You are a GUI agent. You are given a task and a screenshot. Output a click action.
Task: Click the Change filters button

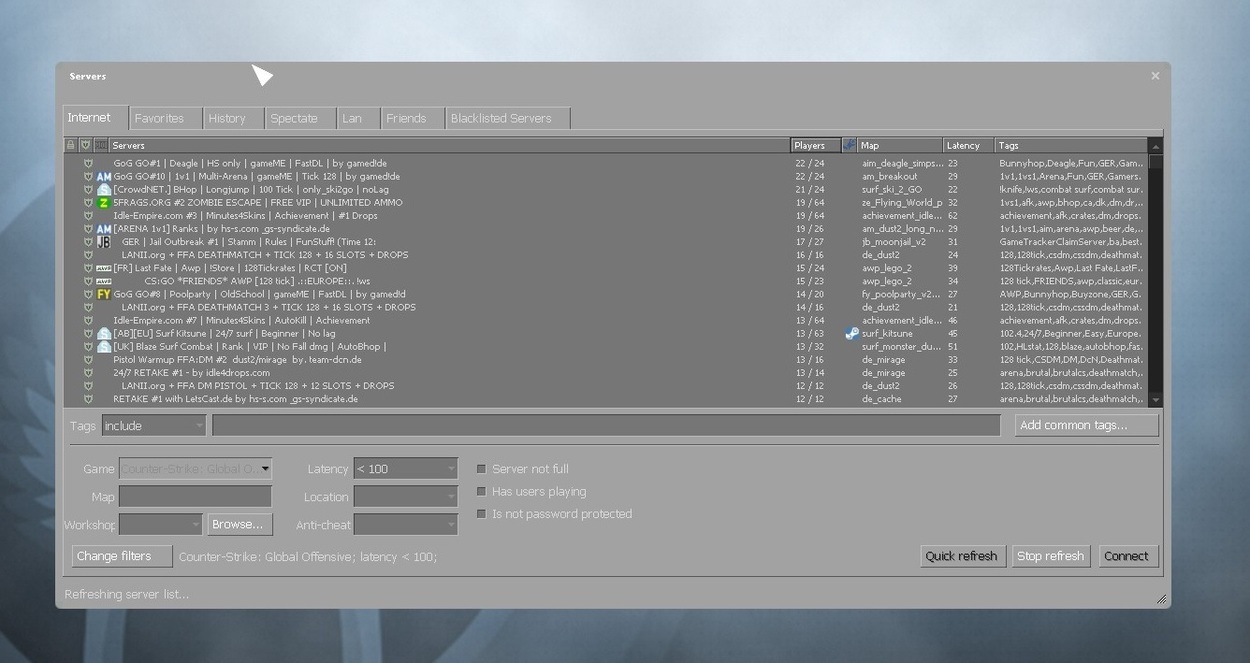click(121, 556)
